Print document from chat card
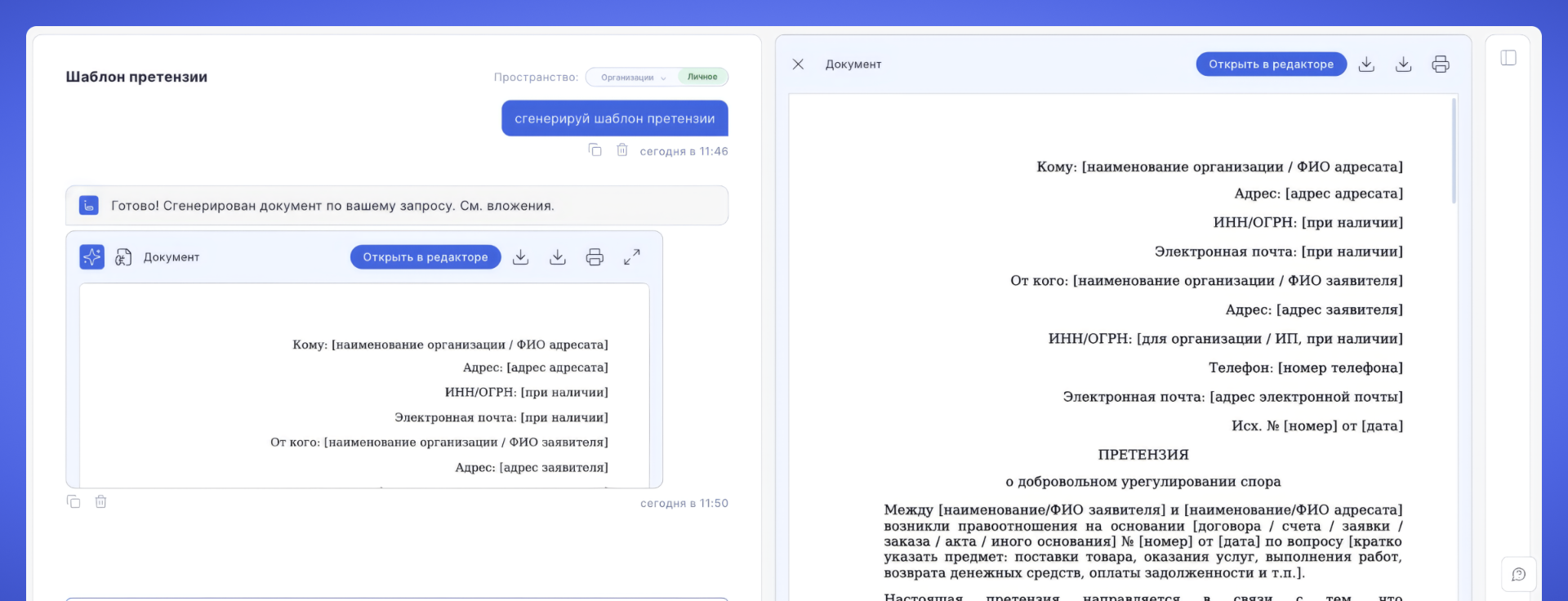1568x601 pixels. coord(595,257)
